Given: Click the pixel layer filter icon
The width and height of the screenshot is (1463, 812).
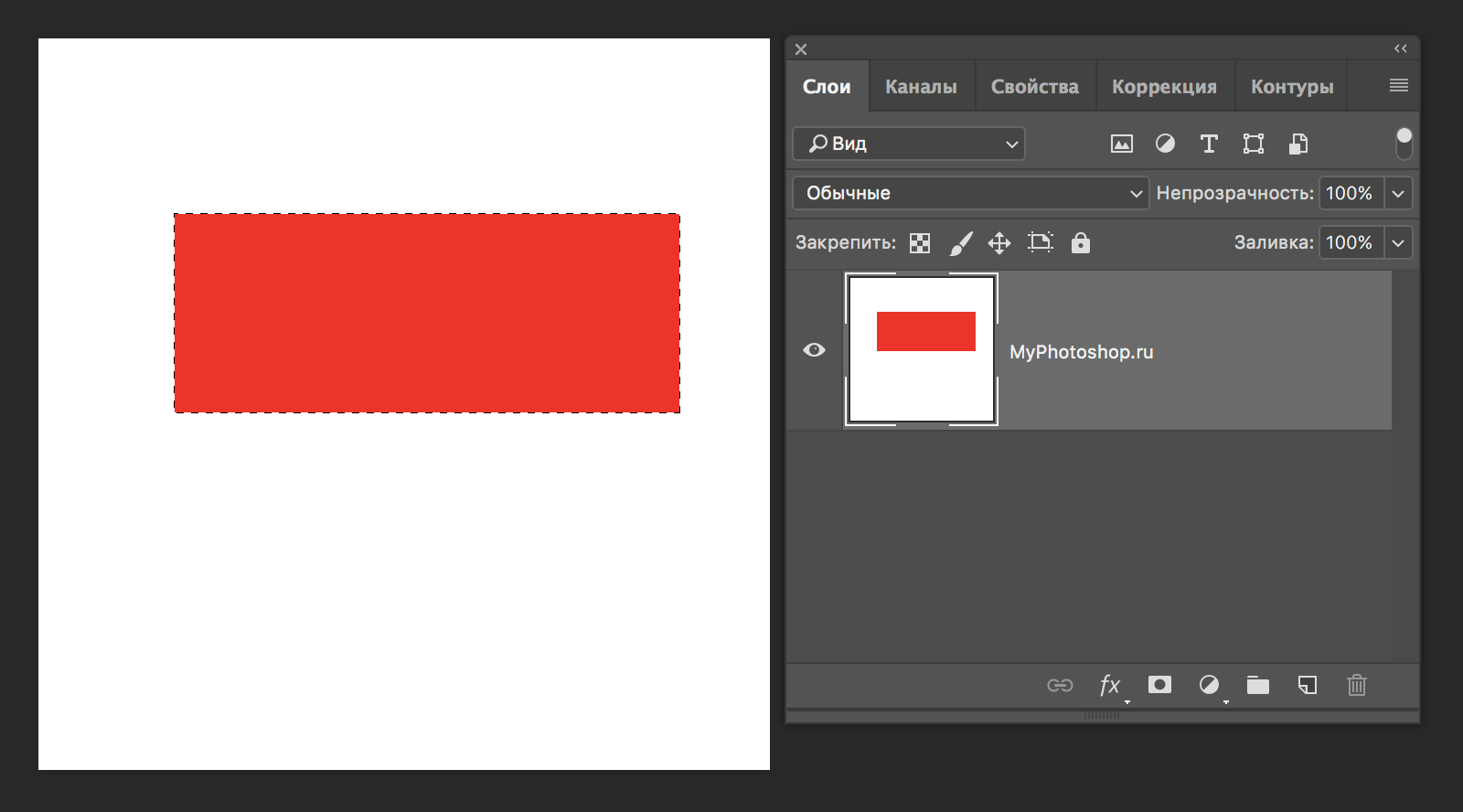Looking at the screenshot, I should tap(1121, 144).
